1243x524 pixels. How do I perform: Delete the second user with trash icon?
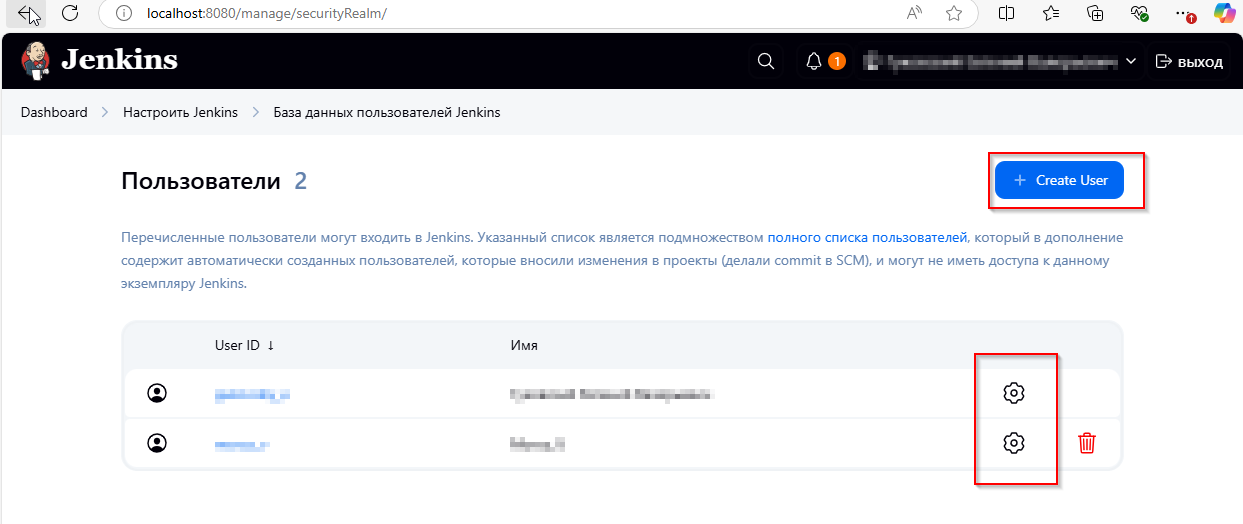pyautogui.click(x=1087, y=442)
